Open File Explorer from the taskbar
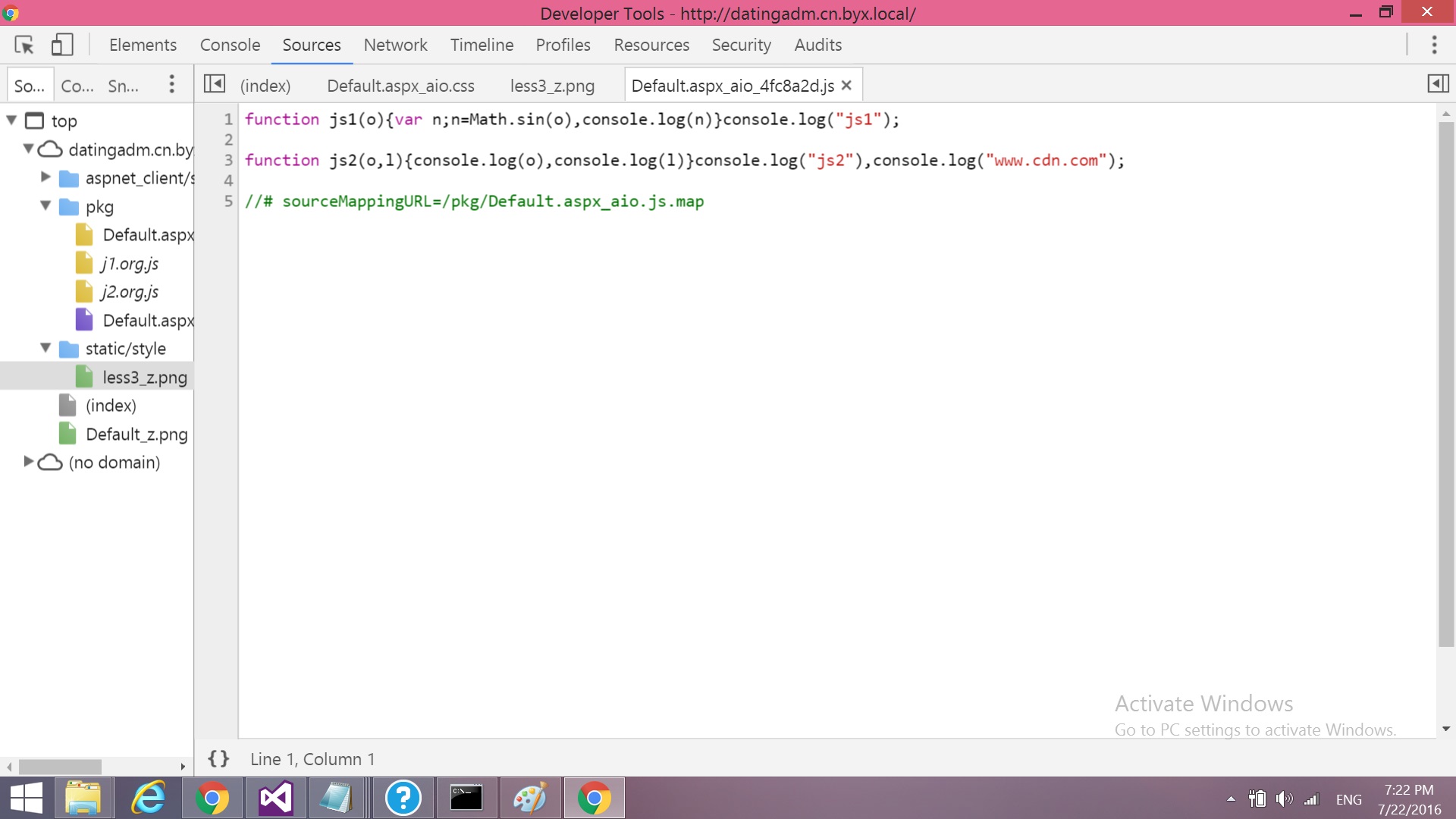The image size is (1456, 819). [x=83, y=798]
